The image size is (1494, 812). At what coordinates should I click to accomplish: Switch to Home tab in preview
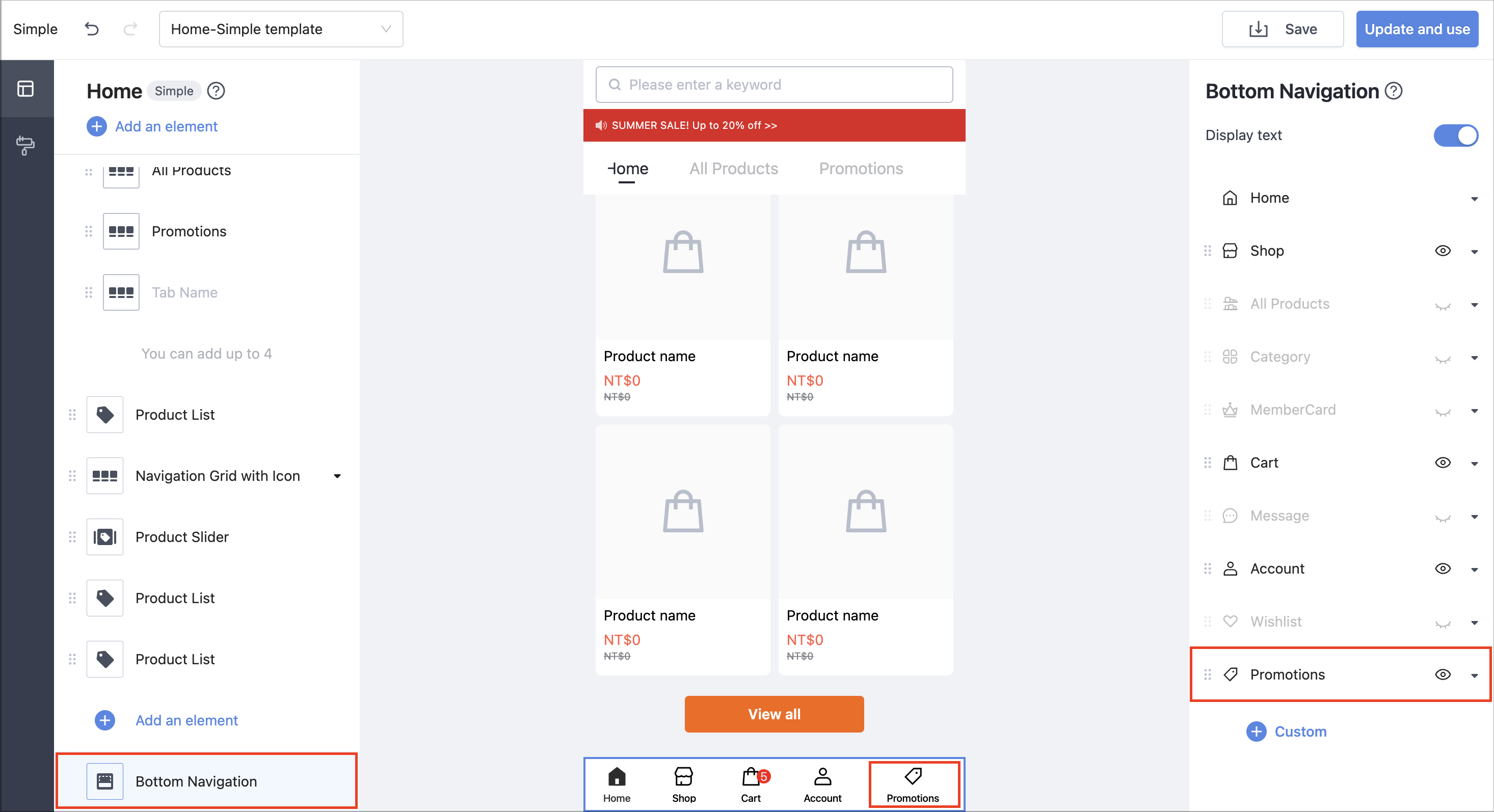click(x=628, y=169)
